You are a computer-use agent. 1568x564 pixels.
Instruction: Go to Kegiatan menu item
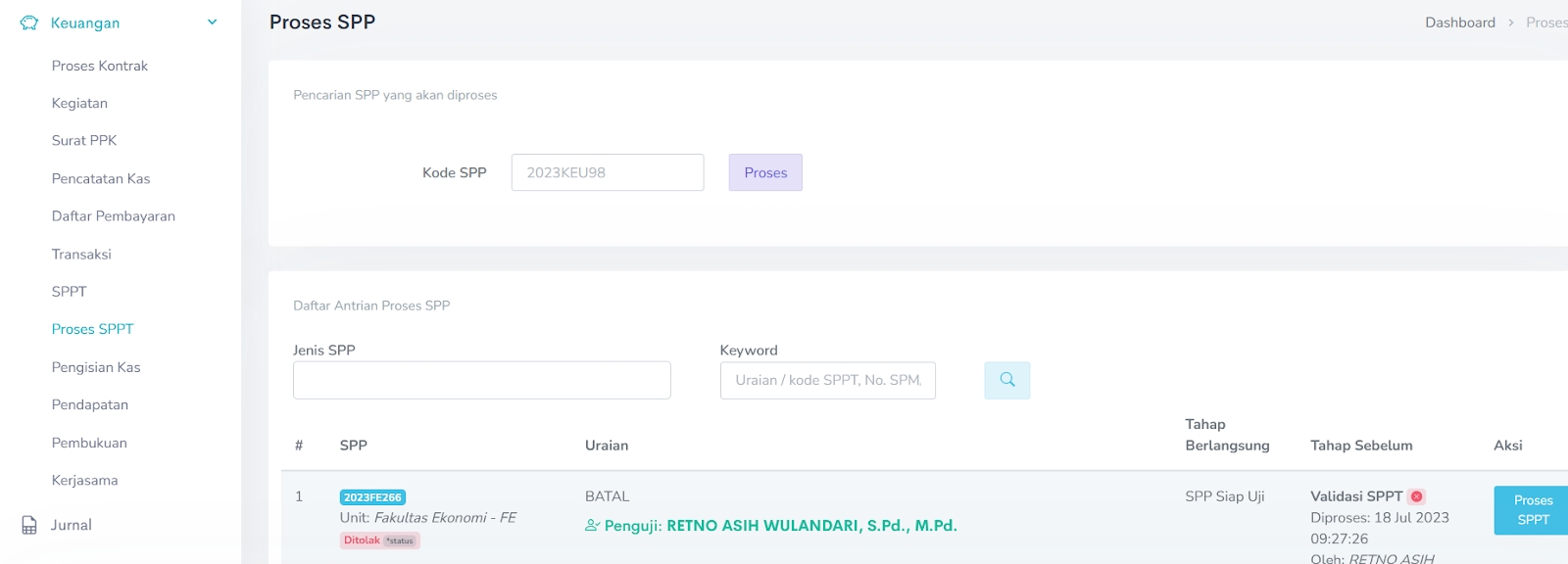79,103
